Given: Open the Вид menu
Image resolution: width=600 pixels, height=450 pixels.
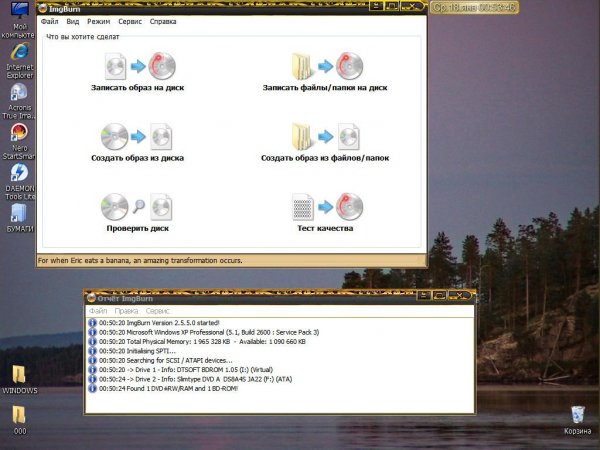Looking at the screenshot, I should (73, 21).
